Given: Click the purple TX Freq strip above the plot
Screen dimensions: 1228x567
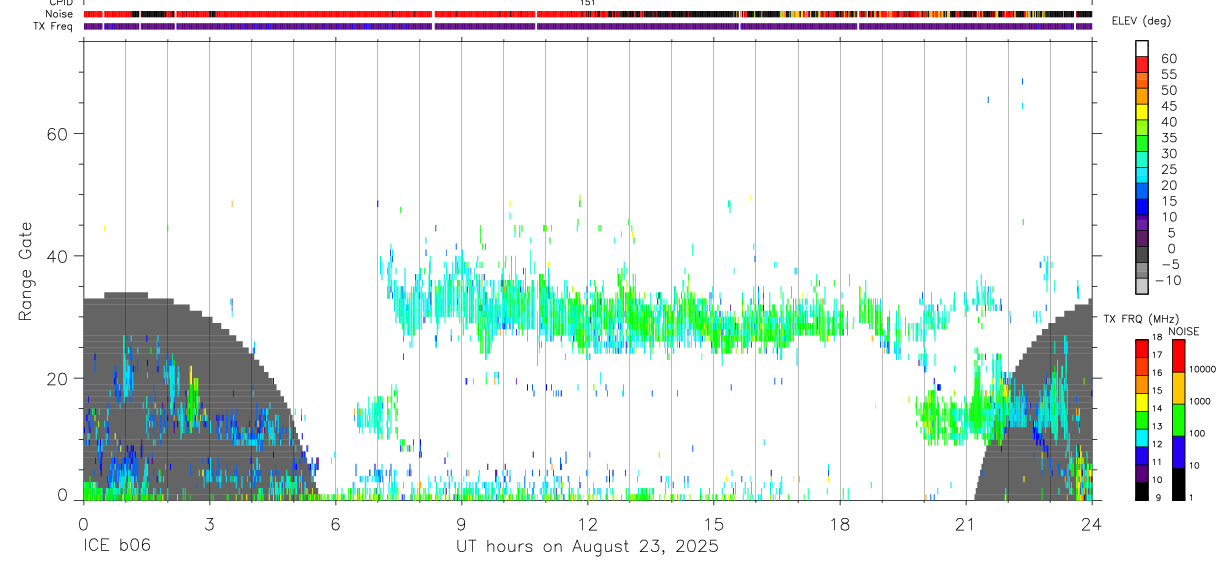Looking at the screenshot, I should coord(587,26).
